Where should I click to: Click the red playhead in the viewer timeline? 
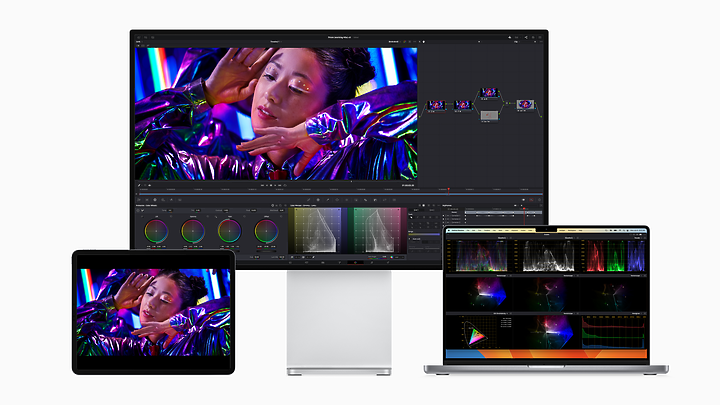coord(449,190)
